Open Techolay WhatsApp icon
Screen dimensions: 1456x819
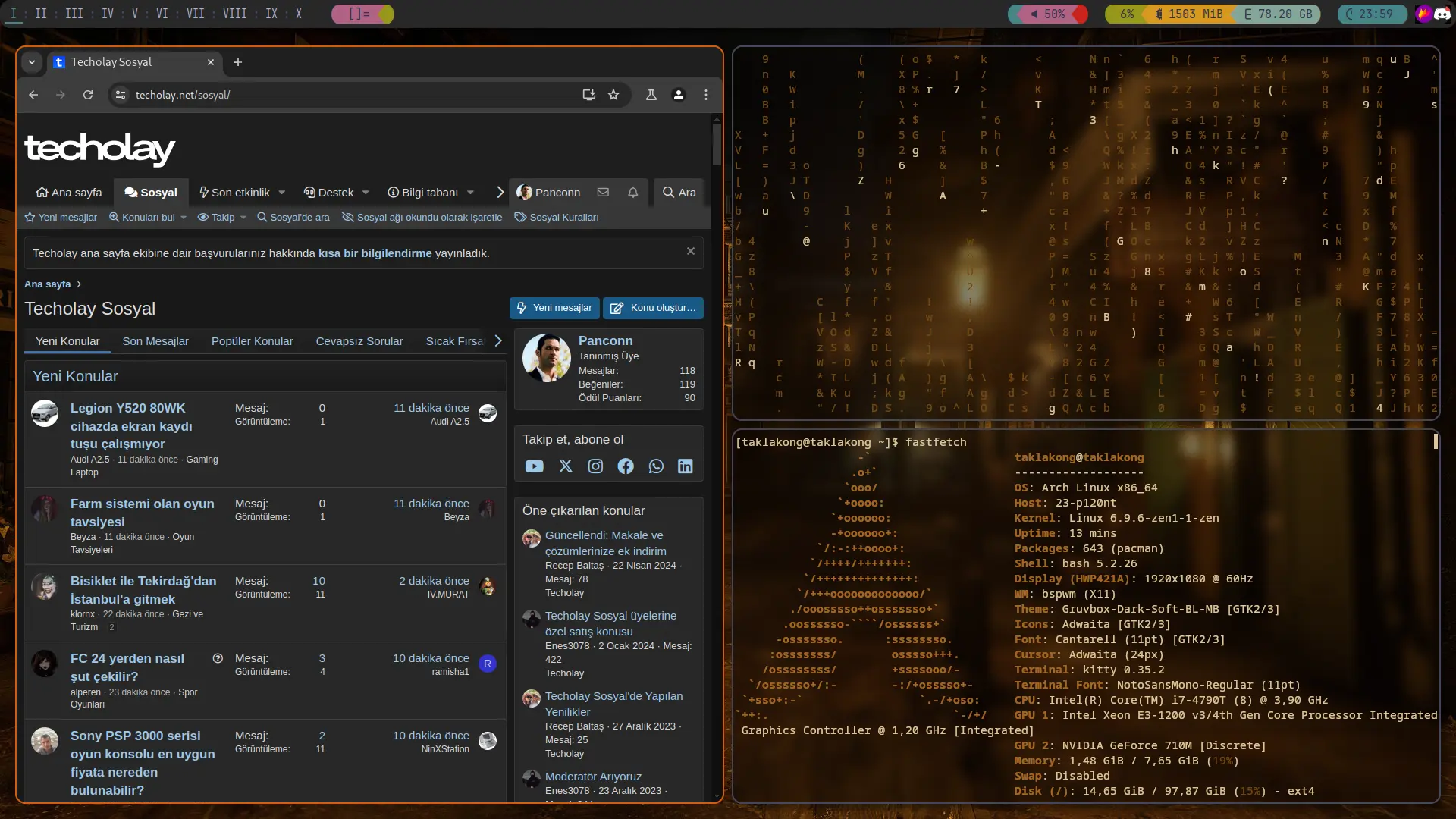point(656,466)
